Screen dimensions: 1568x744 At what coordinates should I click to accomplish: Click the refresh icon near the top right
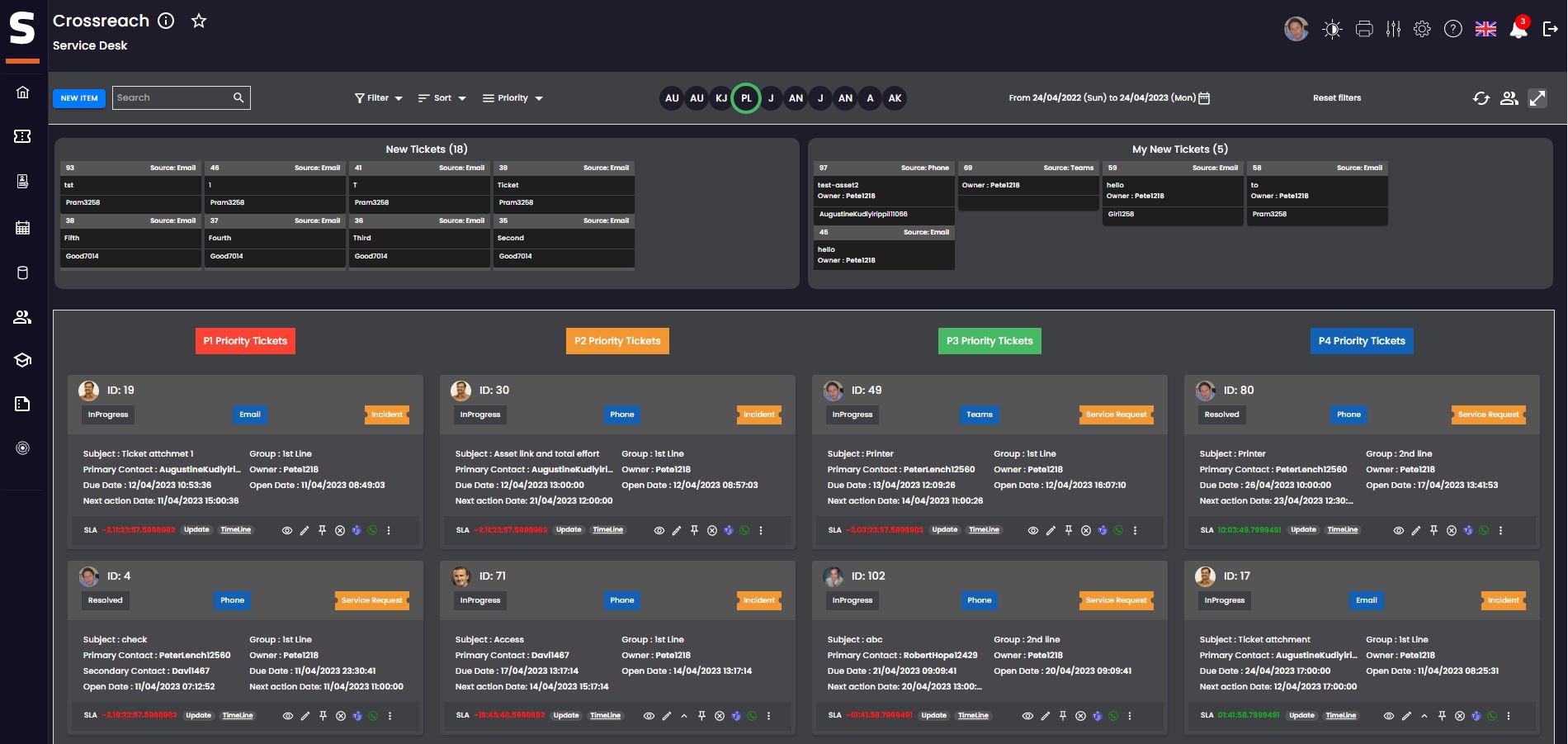tap(1480, 97)
